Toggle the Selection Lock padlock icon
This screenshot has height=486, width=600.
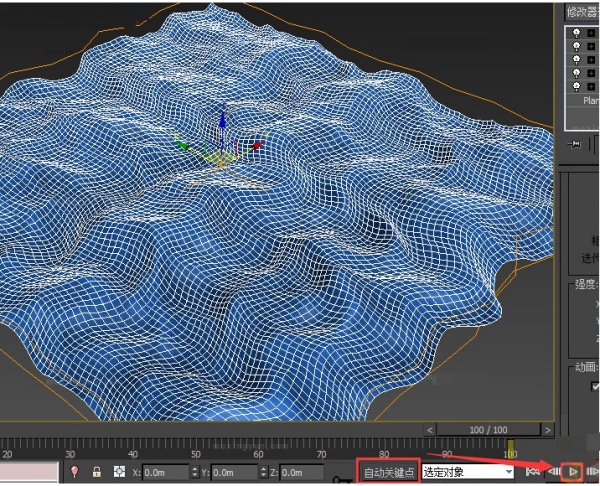click(x=97, y=471)
